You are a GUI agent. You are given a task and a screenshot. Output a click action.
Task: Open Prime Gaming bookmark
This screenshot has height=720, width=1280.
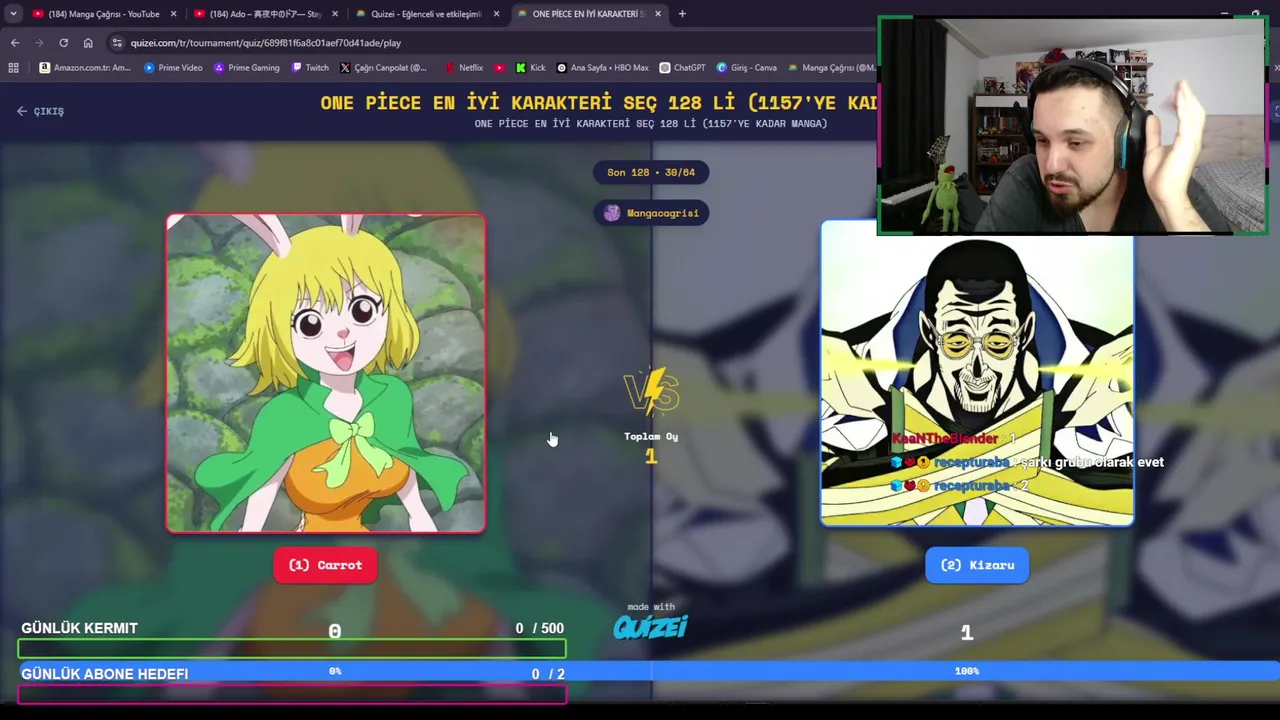tap(247, 68)
